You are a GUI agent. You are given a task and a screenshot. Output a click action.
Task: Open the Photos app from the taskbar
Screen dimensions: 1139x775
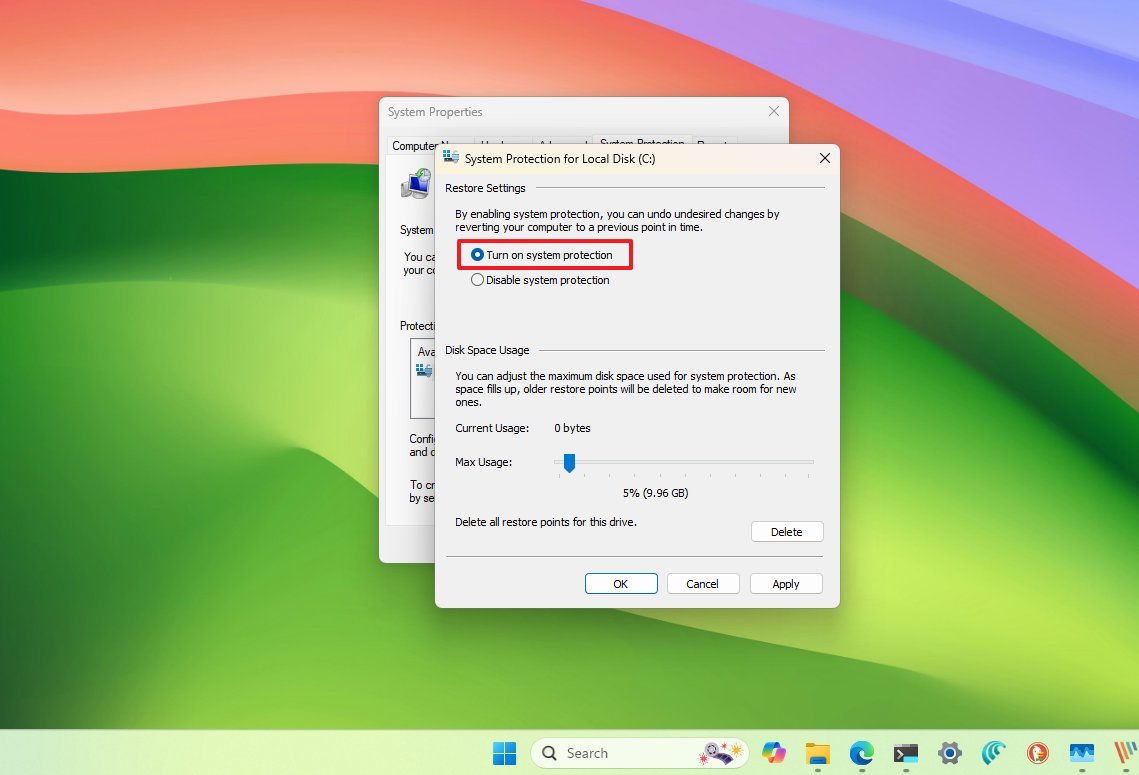[x=1081, y=753]
